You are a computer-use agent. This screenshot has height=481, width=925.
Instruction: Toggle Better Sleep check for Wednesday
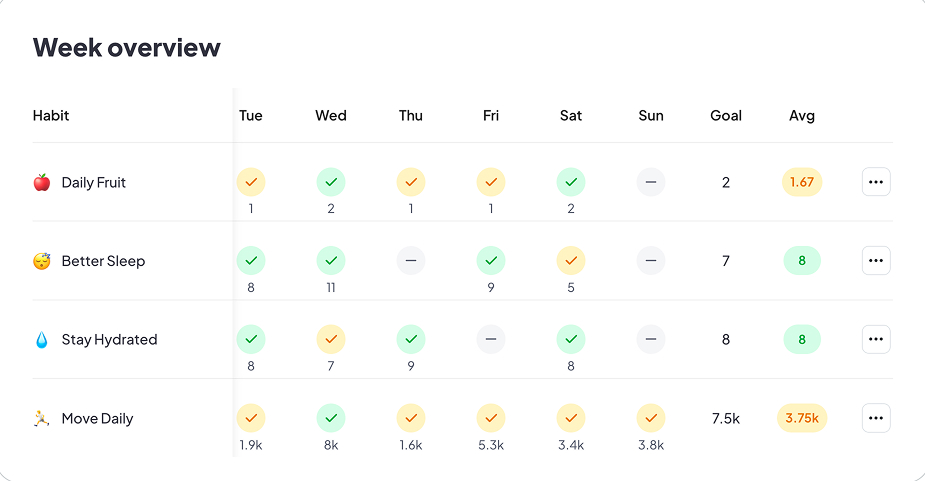tap(331, 261)
